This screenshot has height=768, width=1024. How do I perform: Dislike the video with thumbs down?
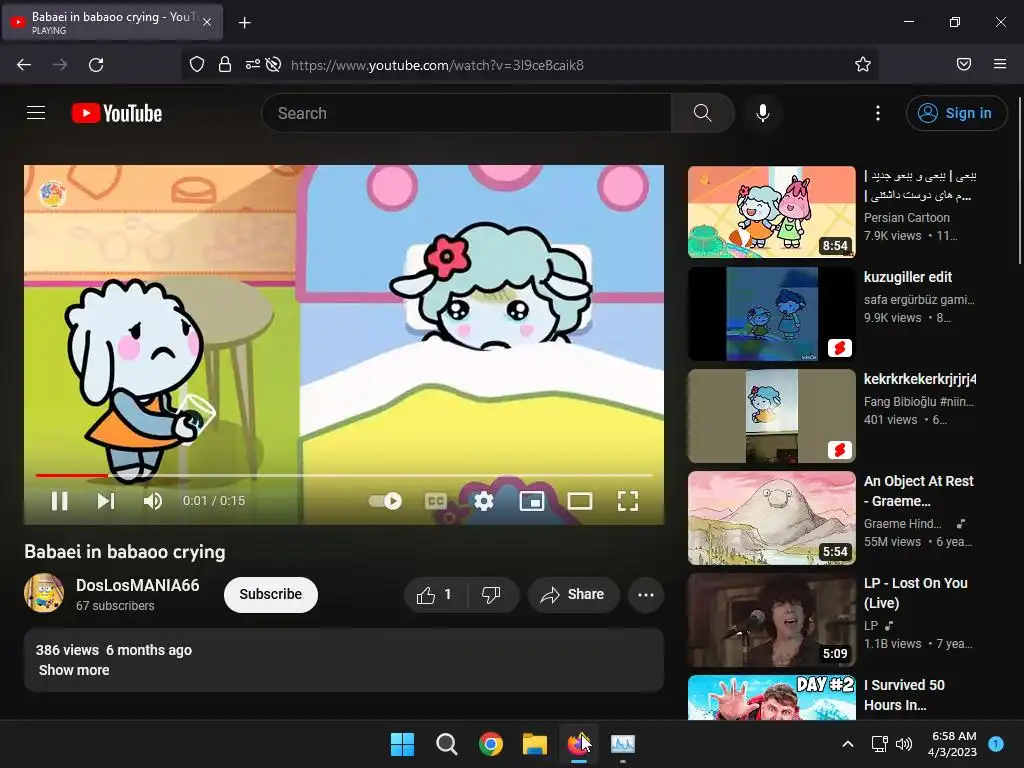click(492, 595)
